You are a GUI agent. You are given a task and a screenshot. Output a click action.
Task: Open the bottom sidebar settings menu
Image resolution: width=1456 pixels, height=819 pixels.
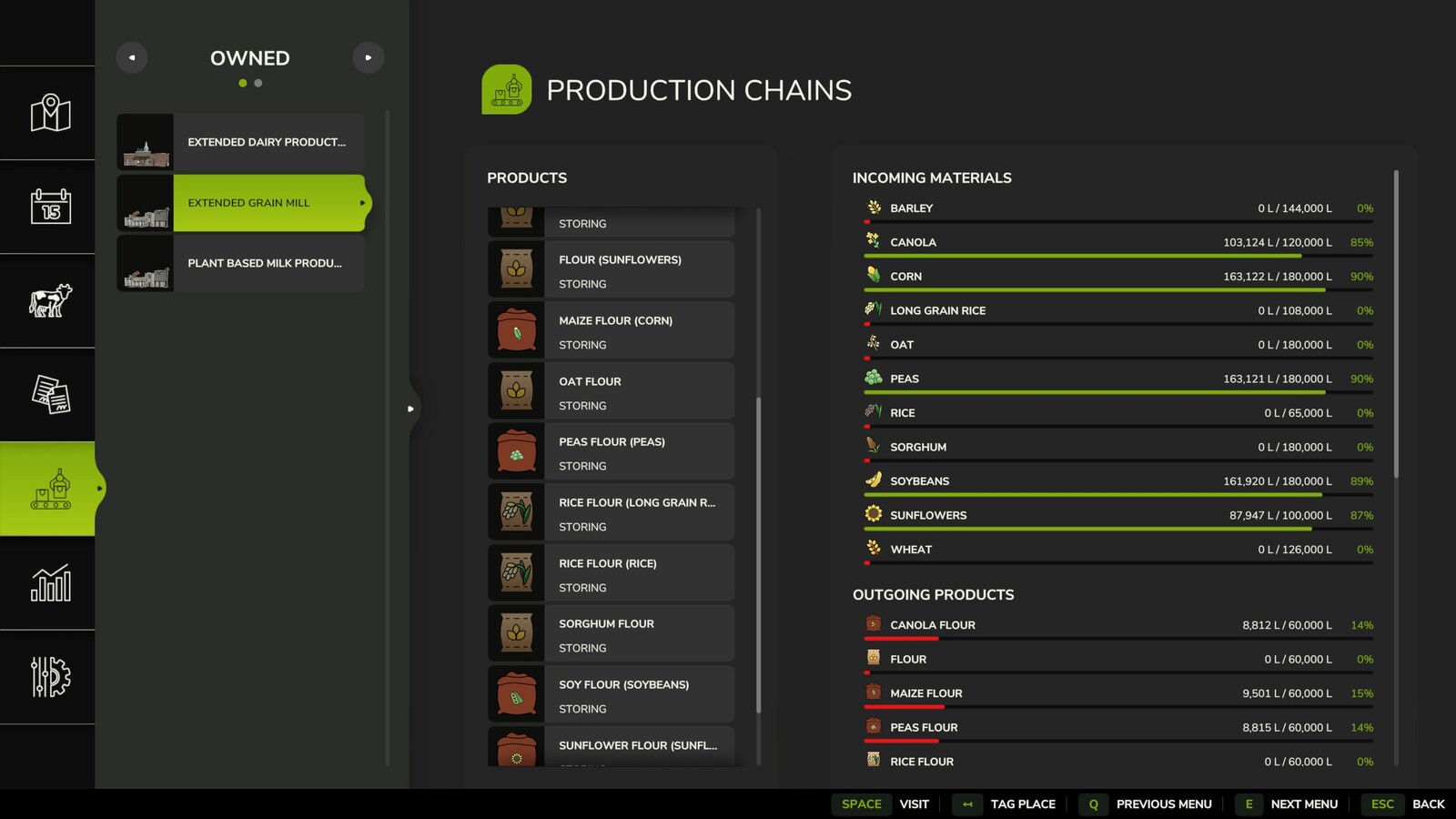[x=47, y=677]
